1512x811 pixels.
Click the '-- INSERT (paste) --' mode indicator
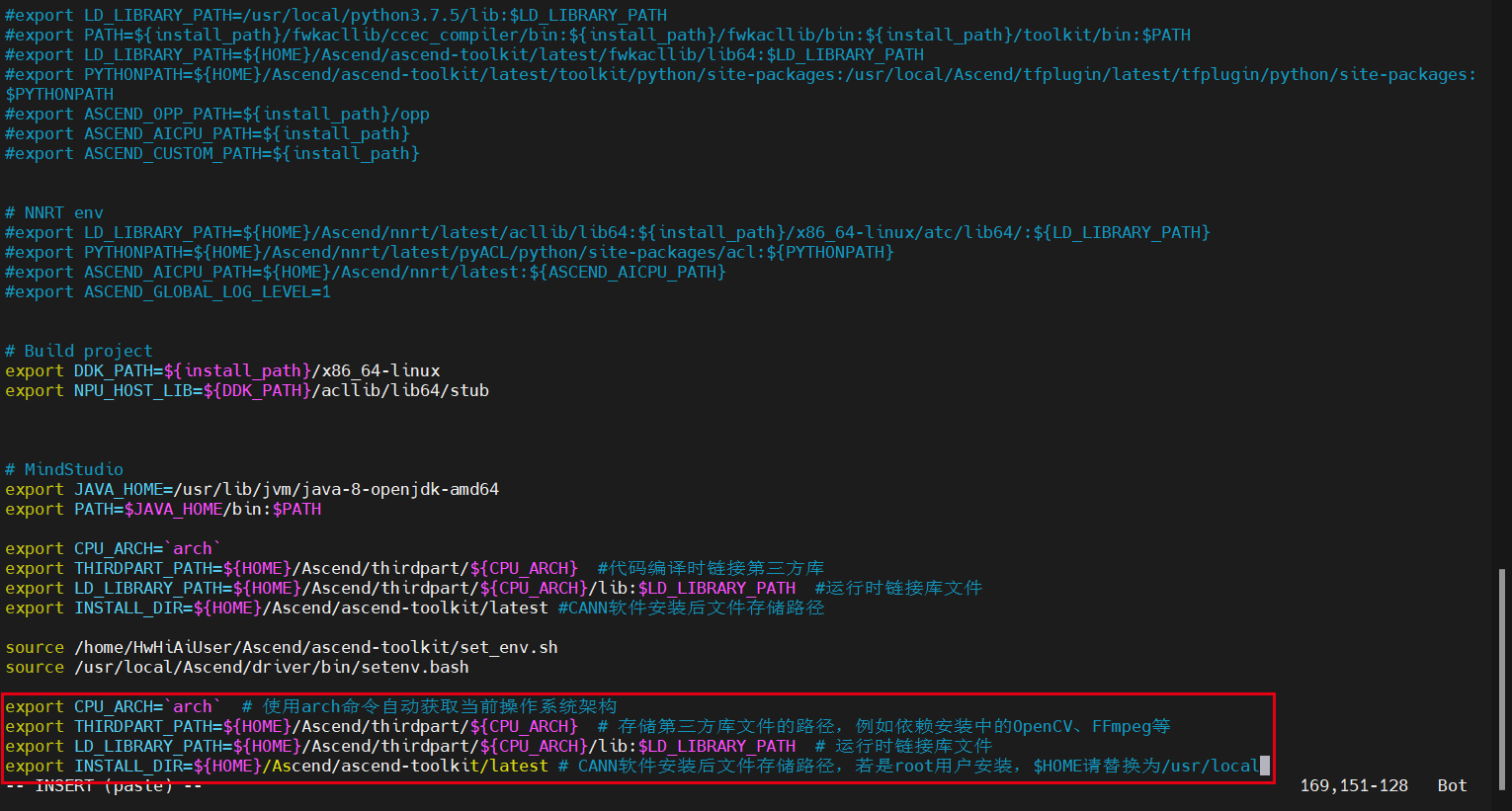tap(104, 785)
